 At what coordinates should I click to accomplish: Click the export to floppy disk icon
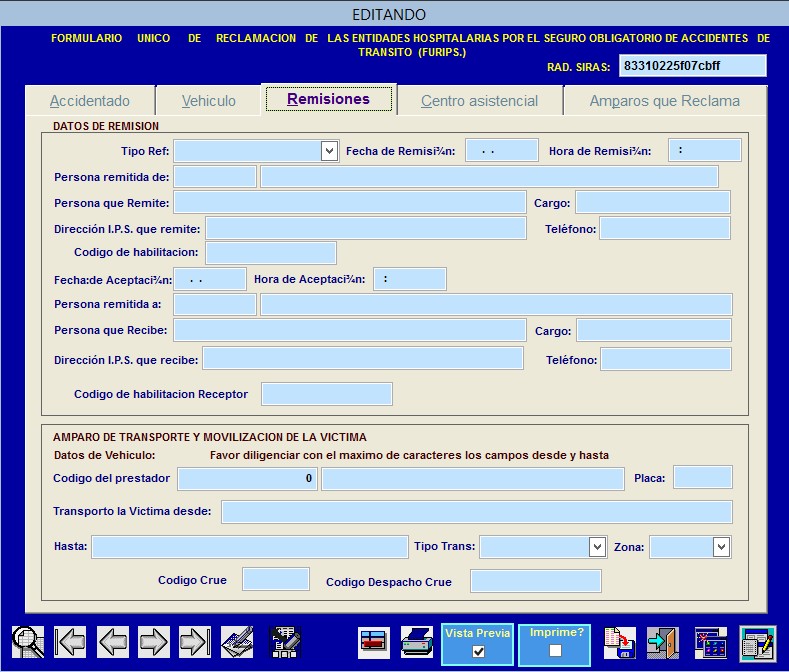[x=619, y=643]
